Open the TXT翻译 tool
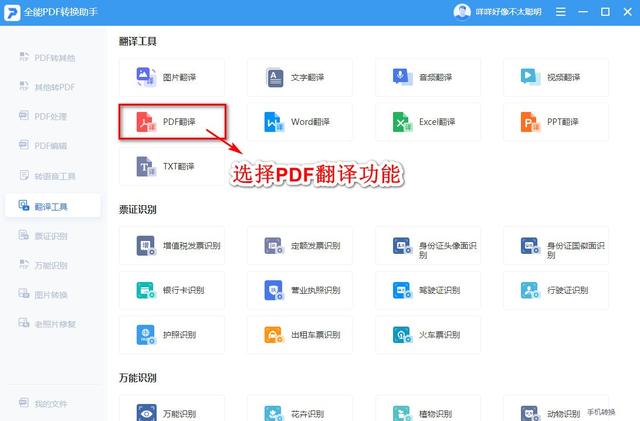 (x=171, y=167)
